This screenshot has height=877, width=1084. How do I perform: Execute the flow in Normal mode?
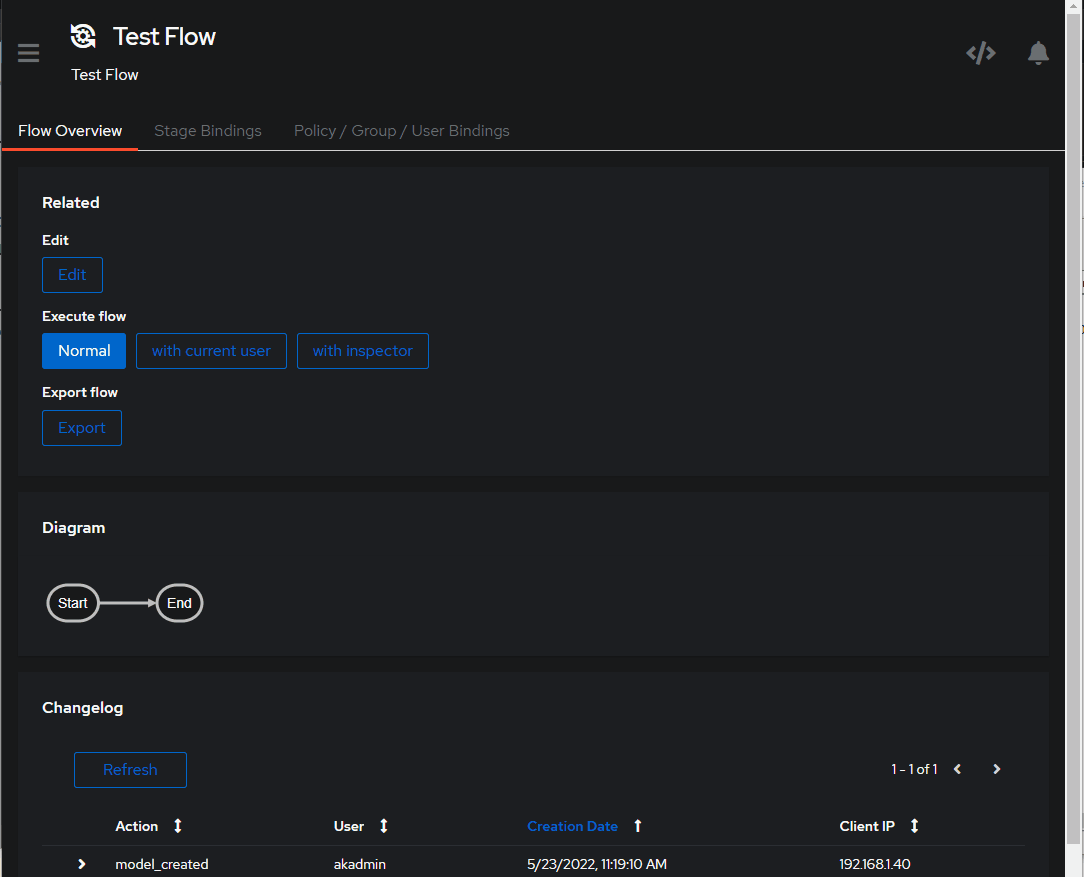coord(83,350)
